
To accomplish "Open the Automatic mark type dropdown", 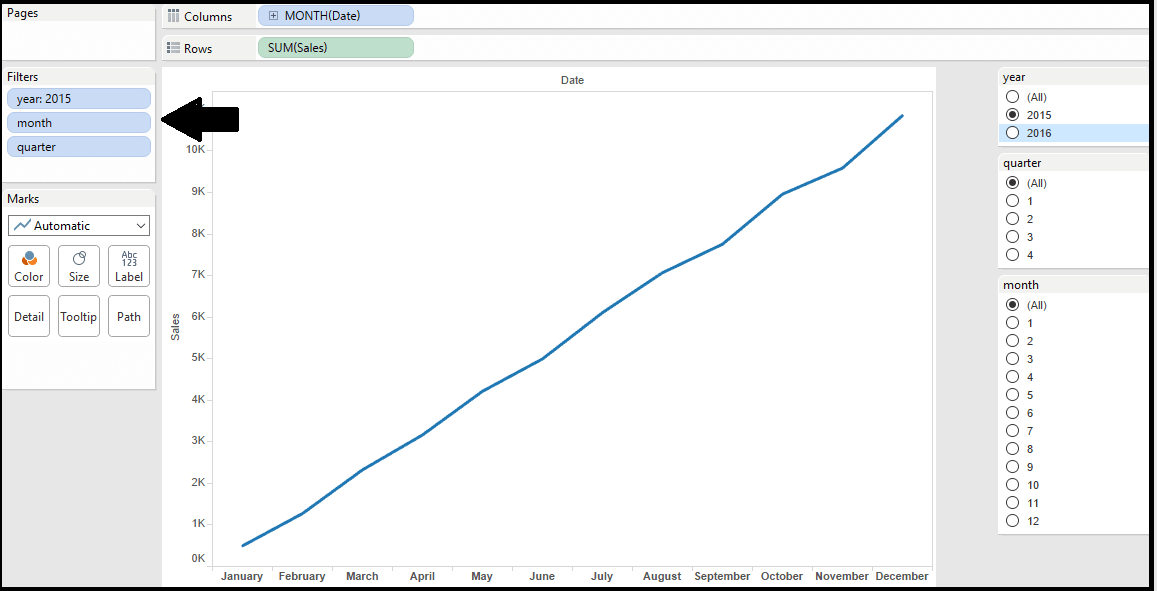I will [x=78, y=225].
